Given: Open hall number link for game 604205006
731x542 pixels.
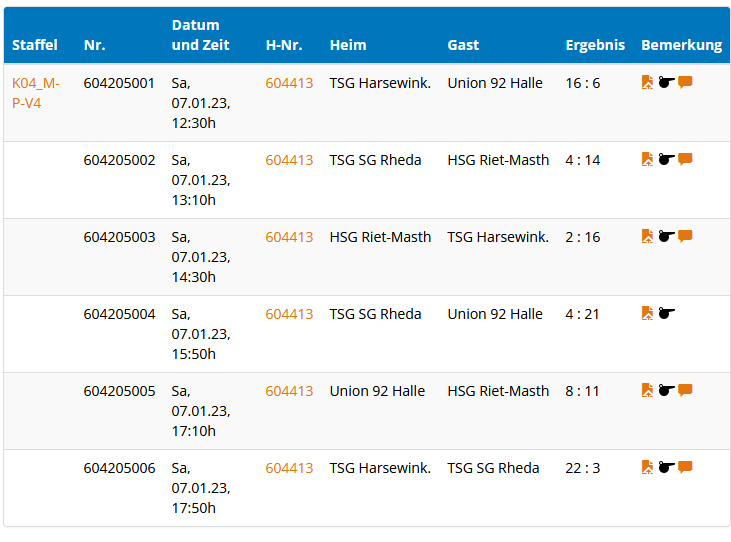Looking at the screenshot, I should 289,468.
